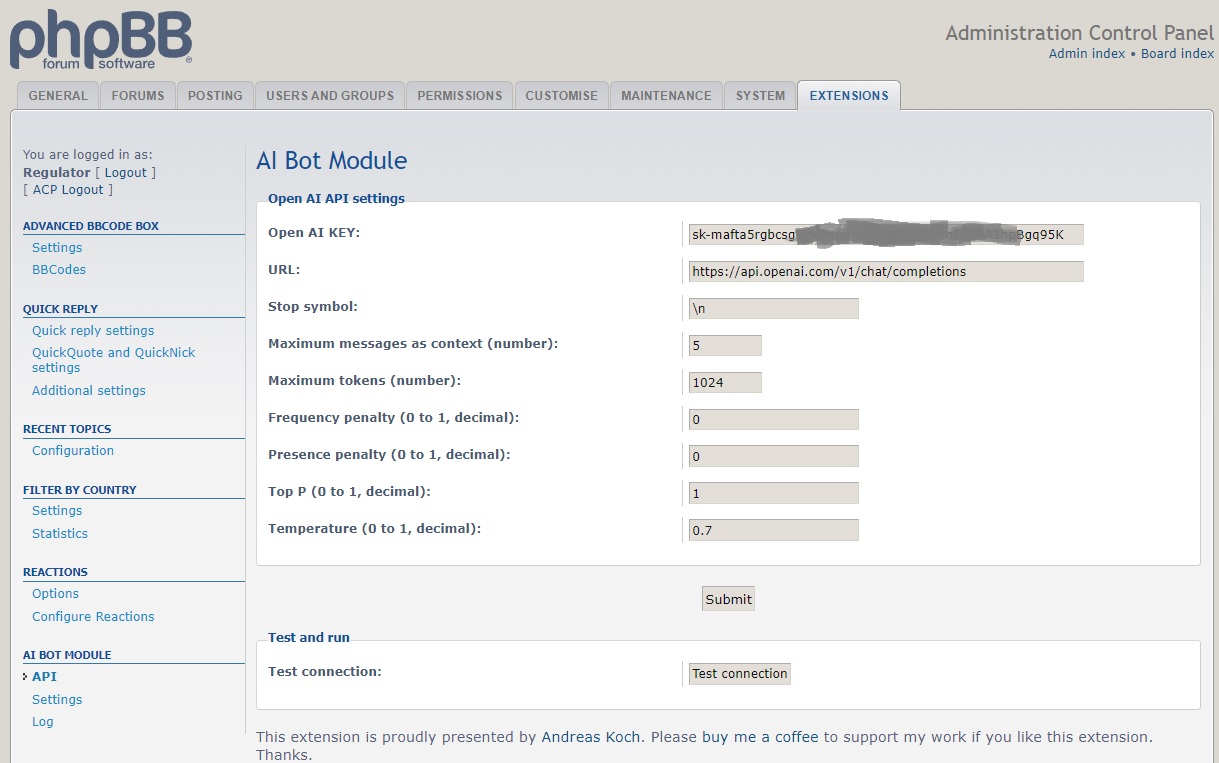
Task: Open Configure Reactions link
Action: [93, 617]
